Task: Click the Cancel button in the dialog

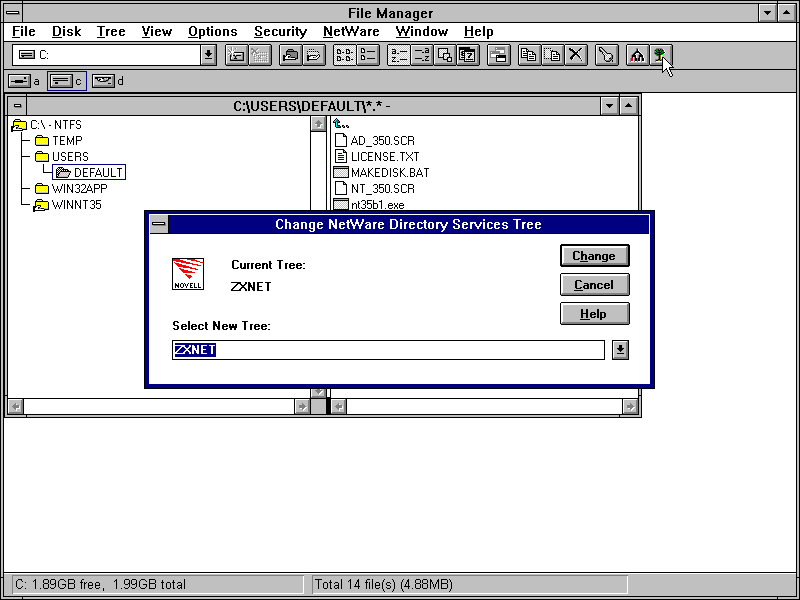Action: pyautogui.click(x=594, y=285)
